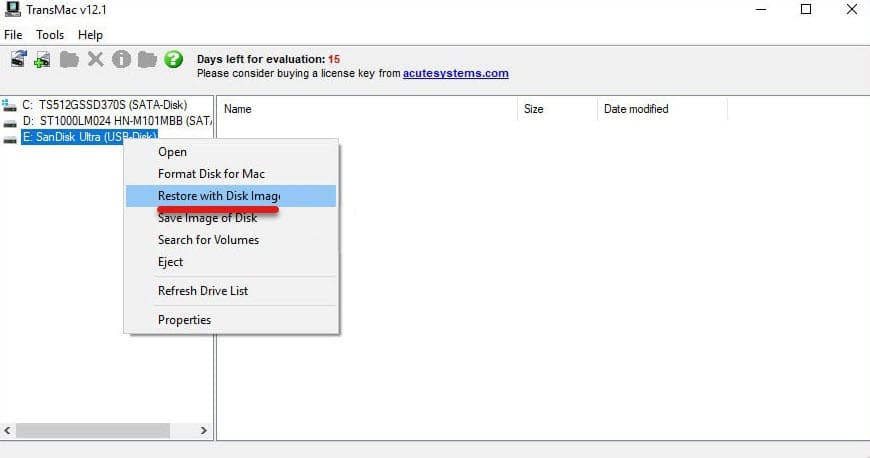
Task: Choose Refresh Drive List
Action: click(x=231, y=291)
